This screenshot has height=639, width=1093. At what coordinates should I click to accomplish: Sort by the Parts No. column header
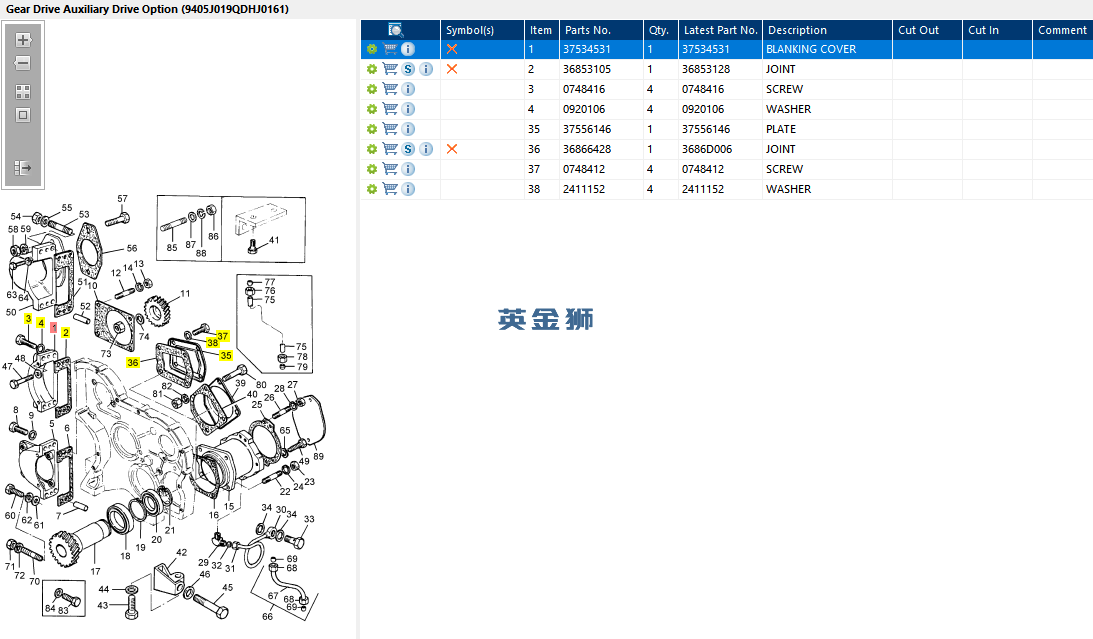(x=601, y=30)
